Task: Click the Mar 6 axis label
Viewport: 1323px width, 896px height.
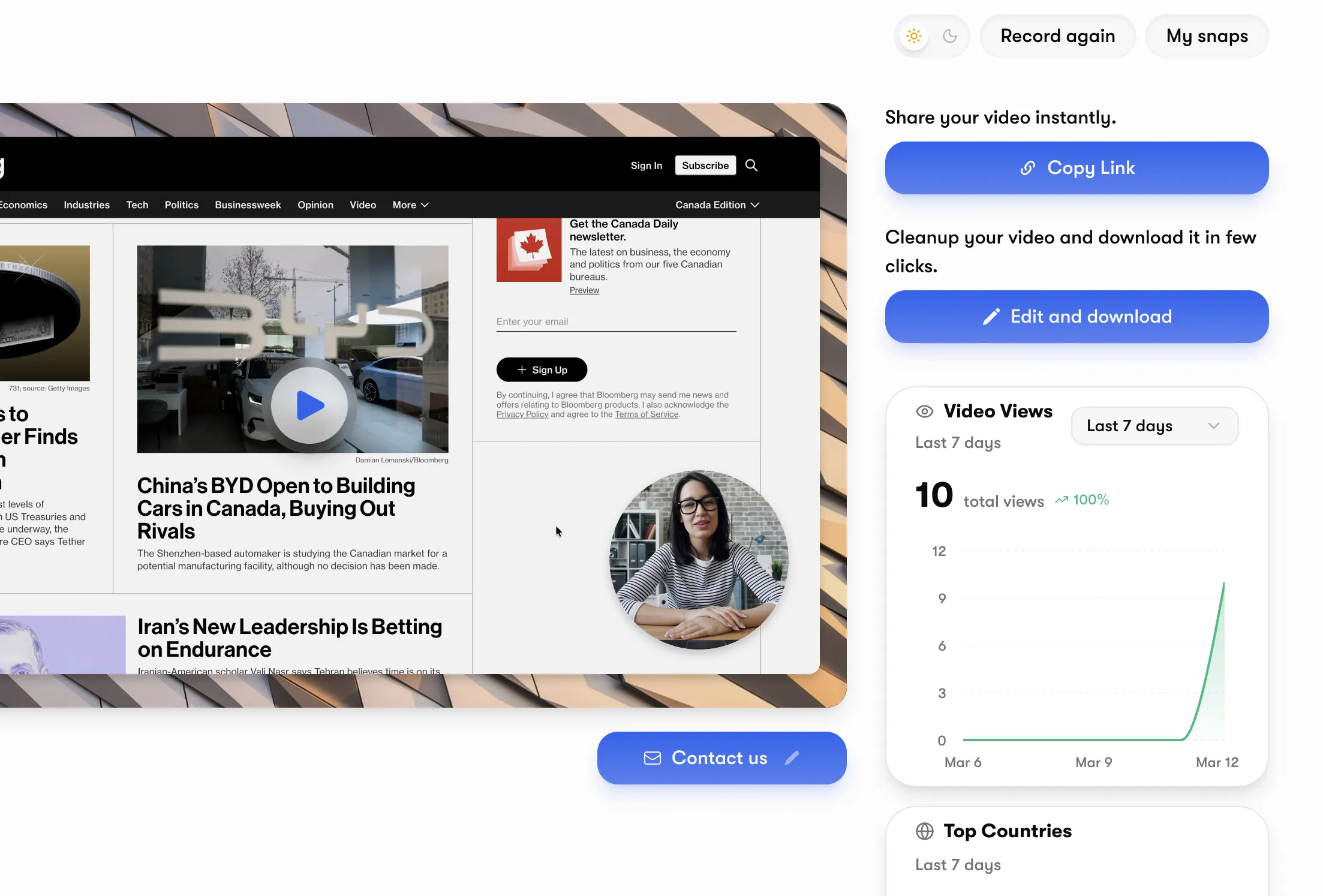Action: [963, 762]
